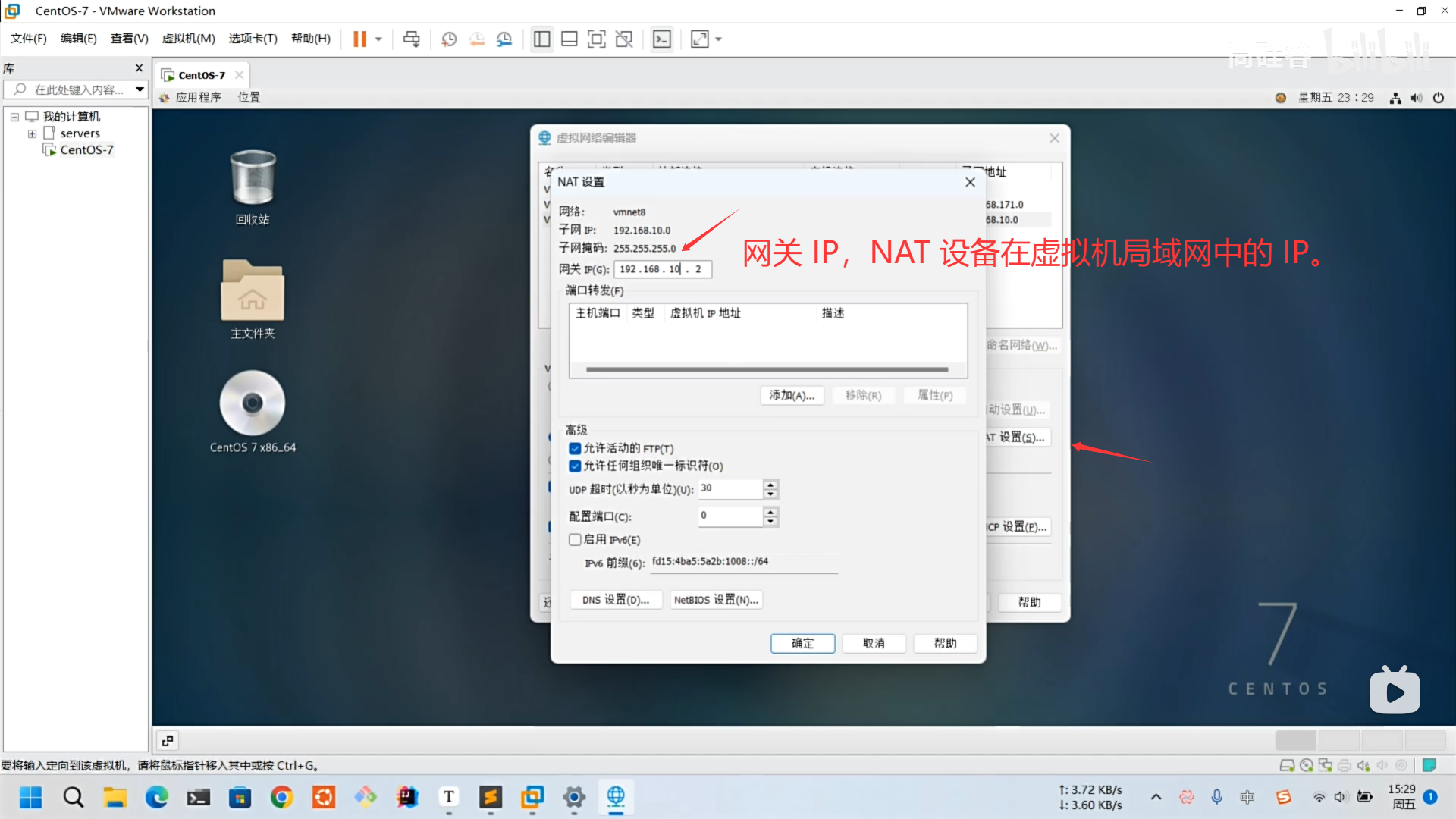
Task: Expand the servers folder in library tree
Action: (x=32, y=133)
